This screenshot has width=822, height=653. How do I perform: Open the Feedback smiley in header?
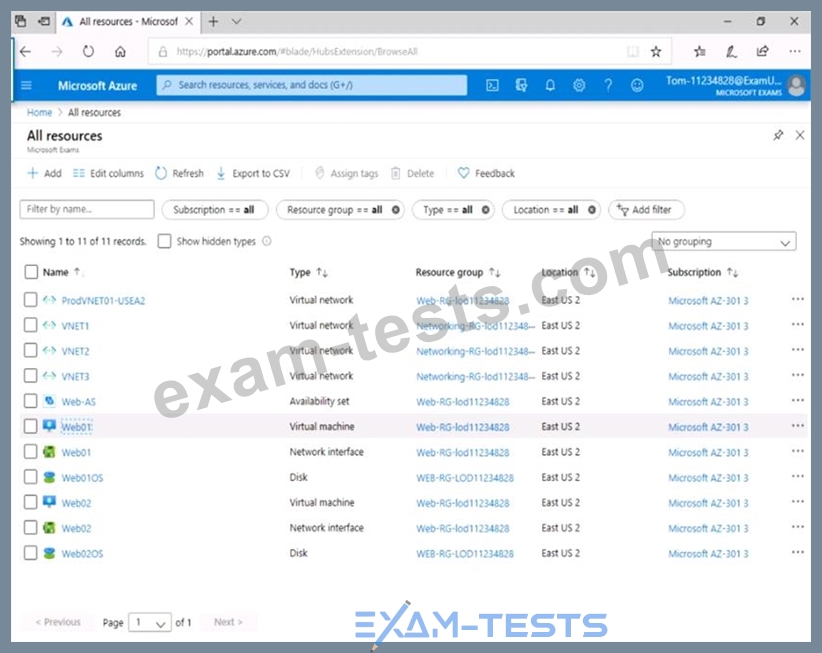(x=637, y=85)
